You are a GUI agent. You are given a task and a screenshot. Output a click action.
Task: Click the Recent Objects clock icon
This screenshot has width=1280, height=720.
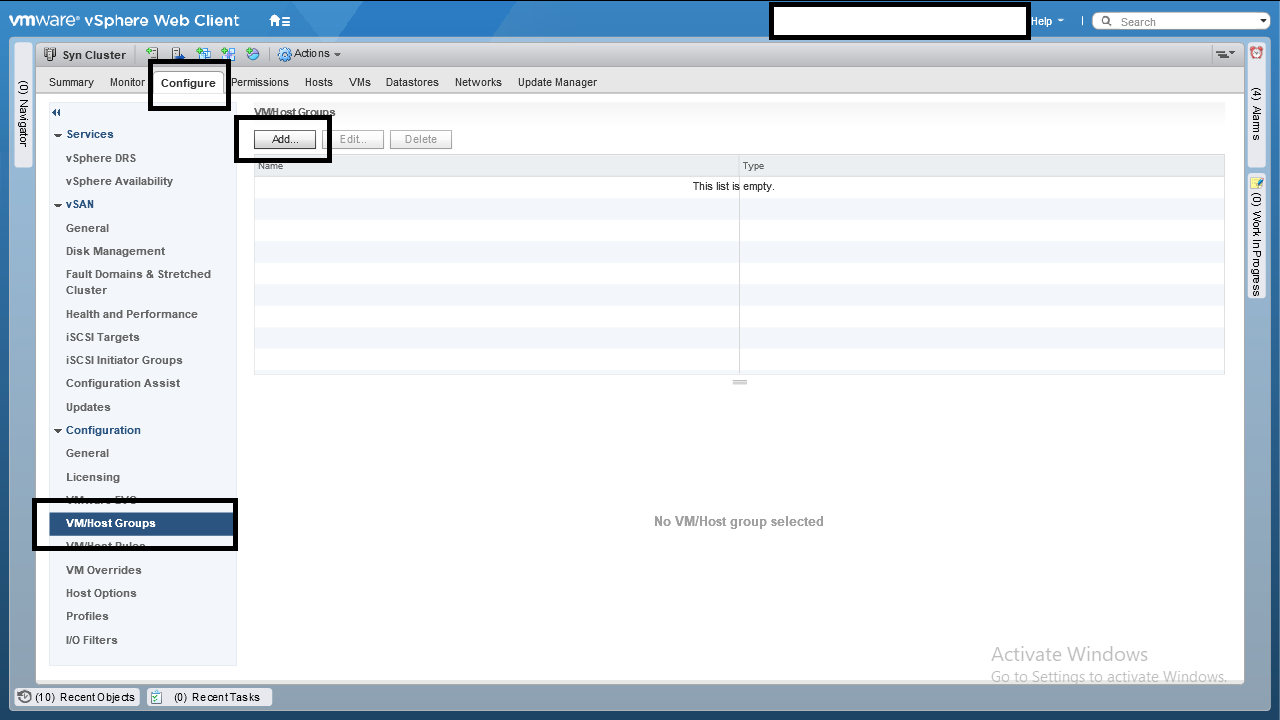(x=25, y=697)
